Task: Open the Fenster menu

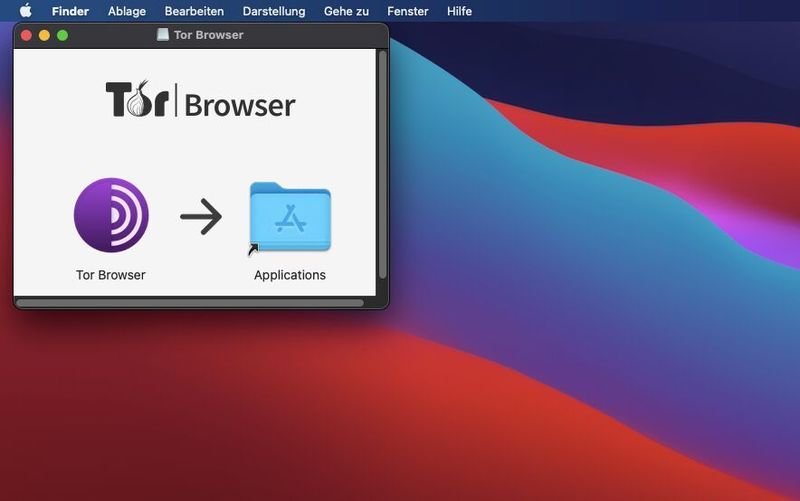Action: 408,11
